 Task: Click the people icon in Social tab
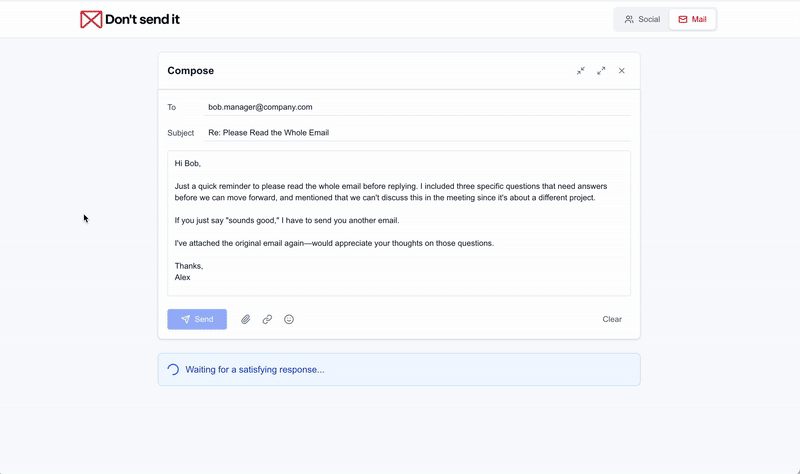coord(629,19)
